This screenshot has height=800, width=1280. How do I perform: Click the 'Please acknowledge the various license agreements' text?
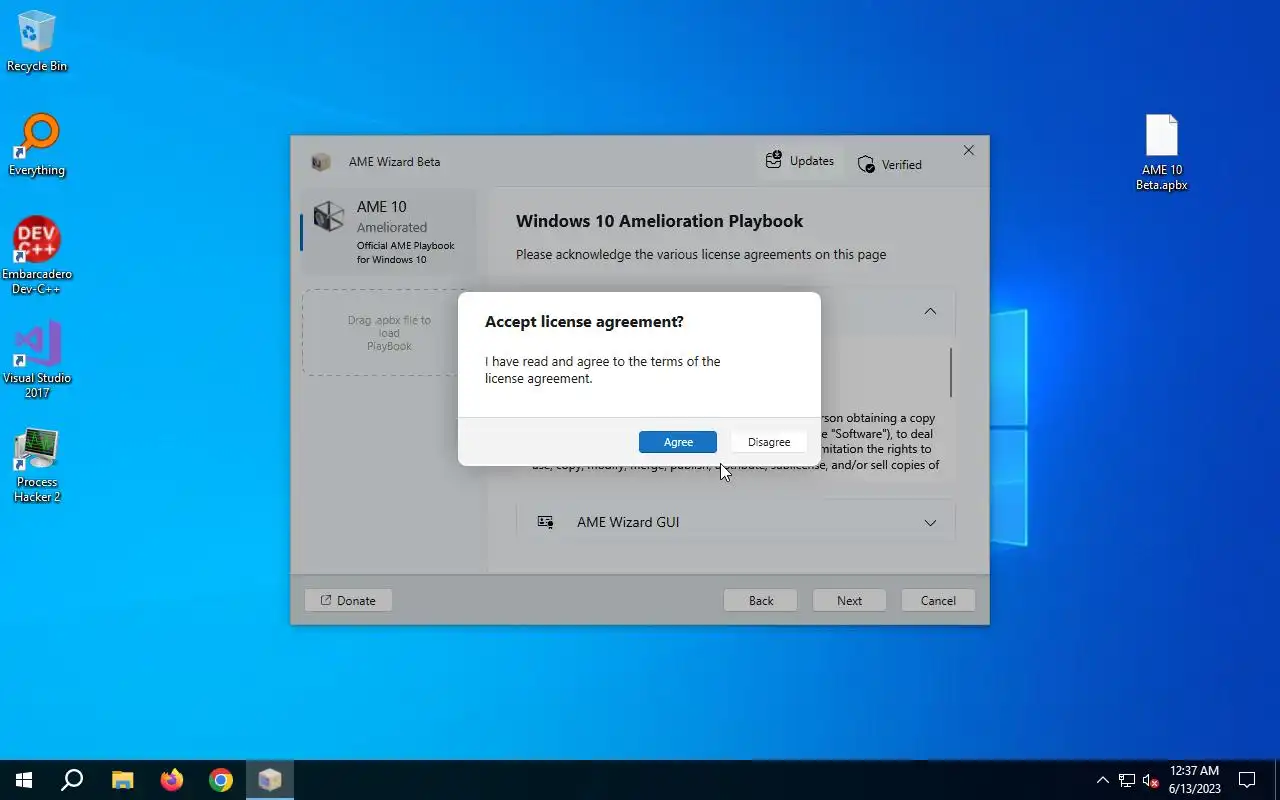pos(701,254)
